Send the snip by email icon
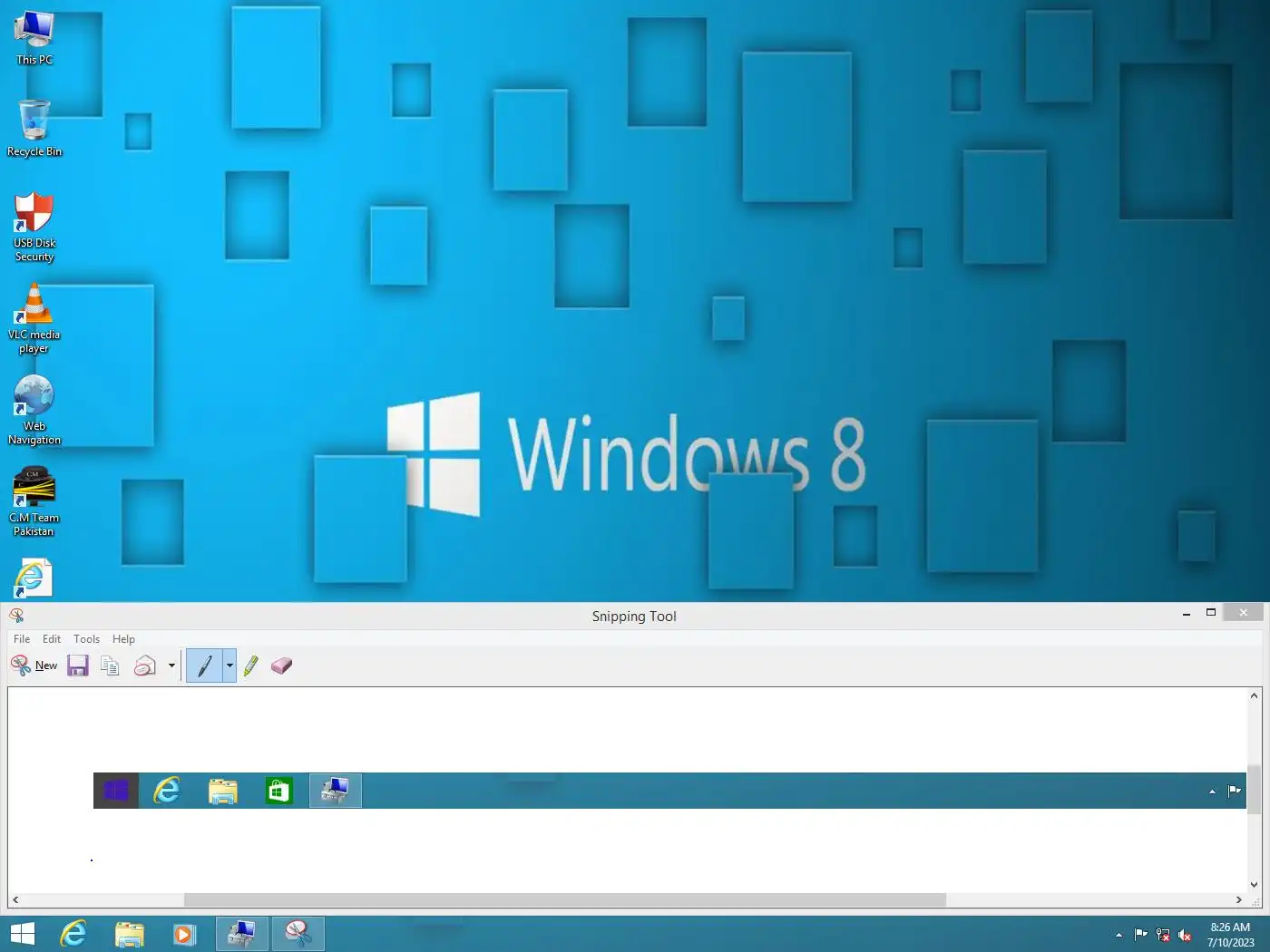 145,665
